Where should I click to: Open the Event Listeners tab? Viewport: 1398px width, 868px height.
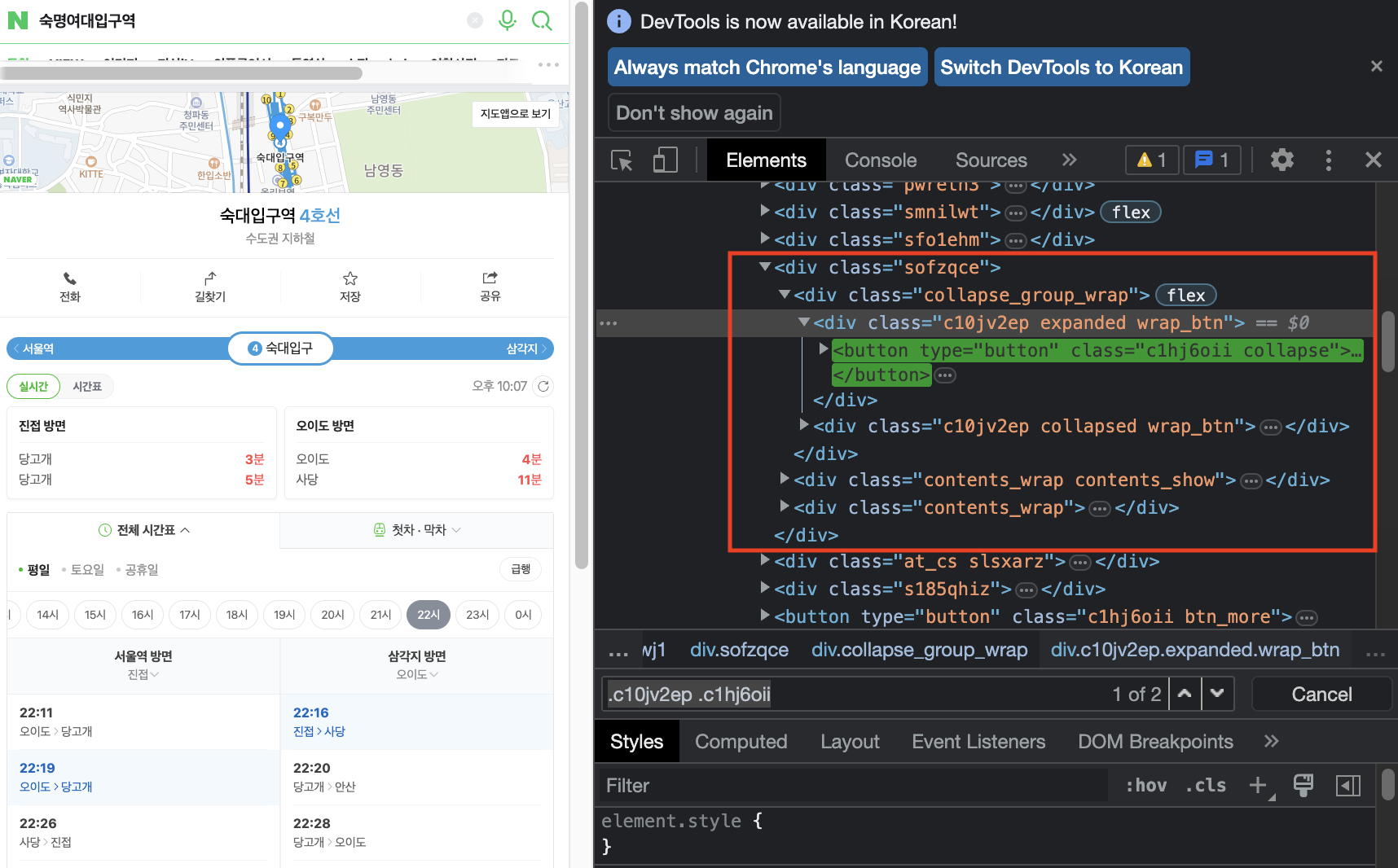coord(978,742)
